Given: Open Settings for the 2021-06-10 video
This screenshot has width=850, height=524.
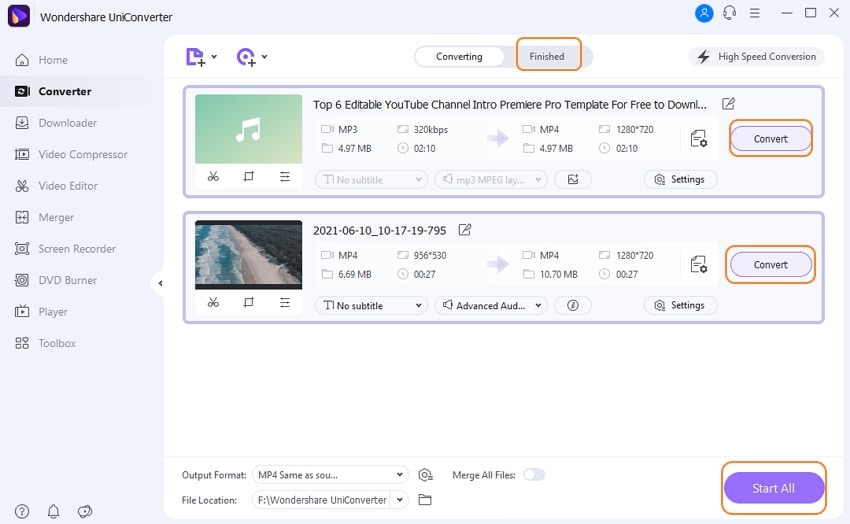Looking at the screenshot, I should (x=680, y=305).
